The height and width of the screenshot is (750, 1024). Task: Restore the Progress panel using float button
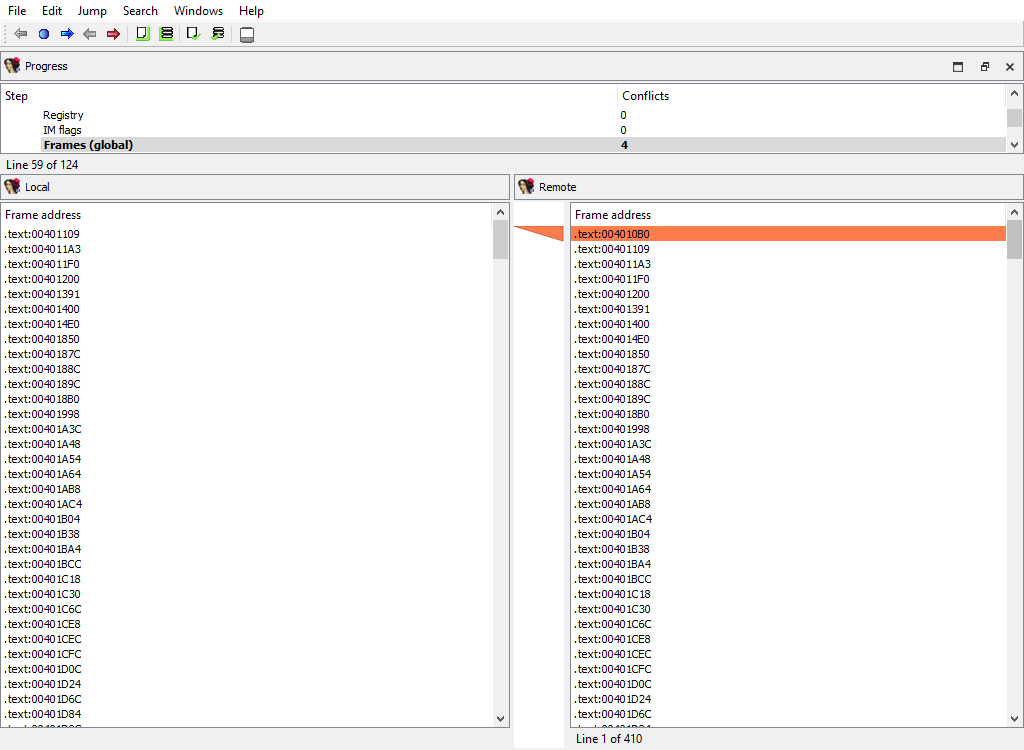pos(984,67)
